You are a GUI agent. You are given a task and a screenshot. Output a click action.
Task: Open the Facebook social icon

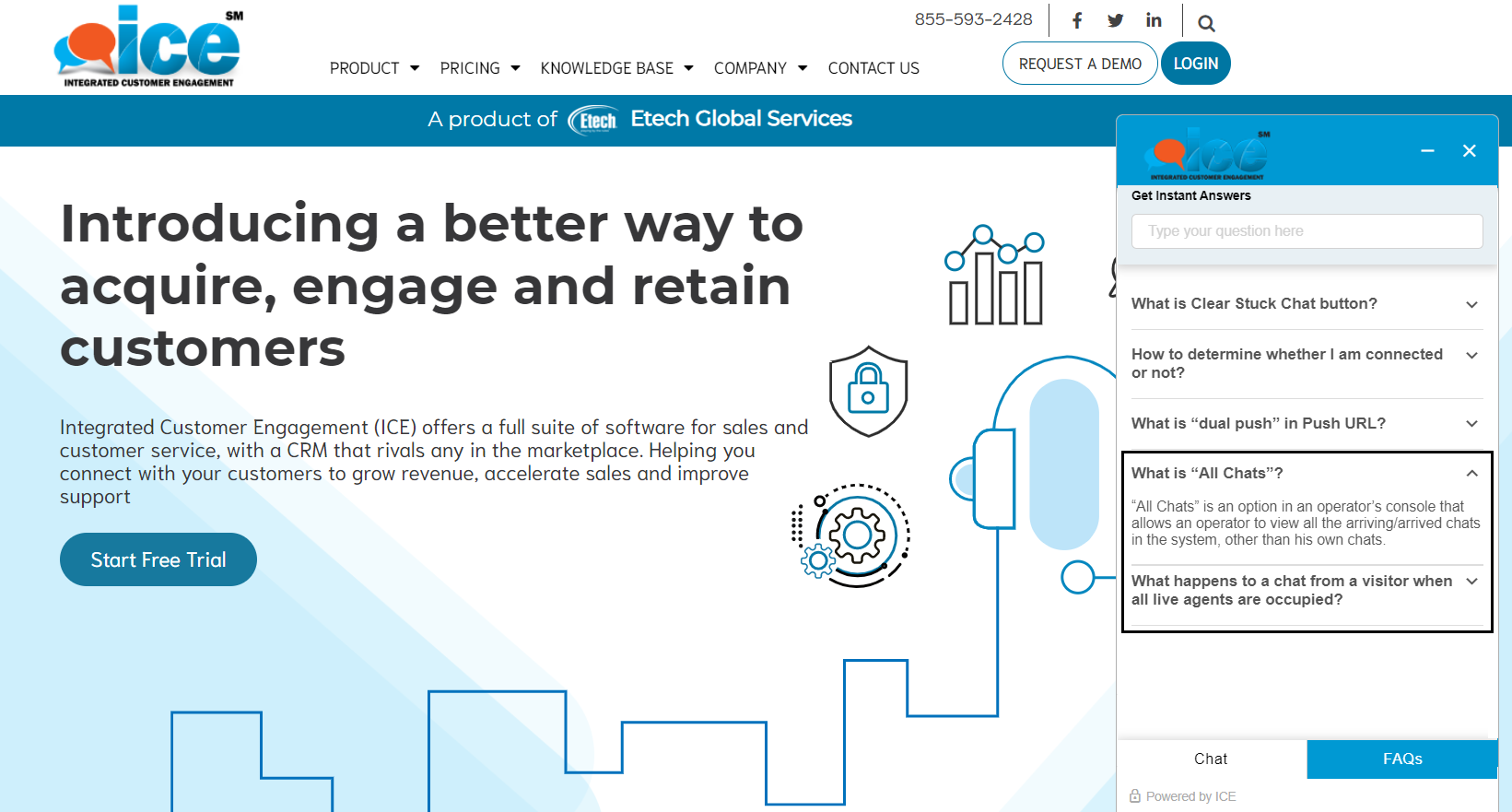pyautogui.click(x=1076, y=20)
